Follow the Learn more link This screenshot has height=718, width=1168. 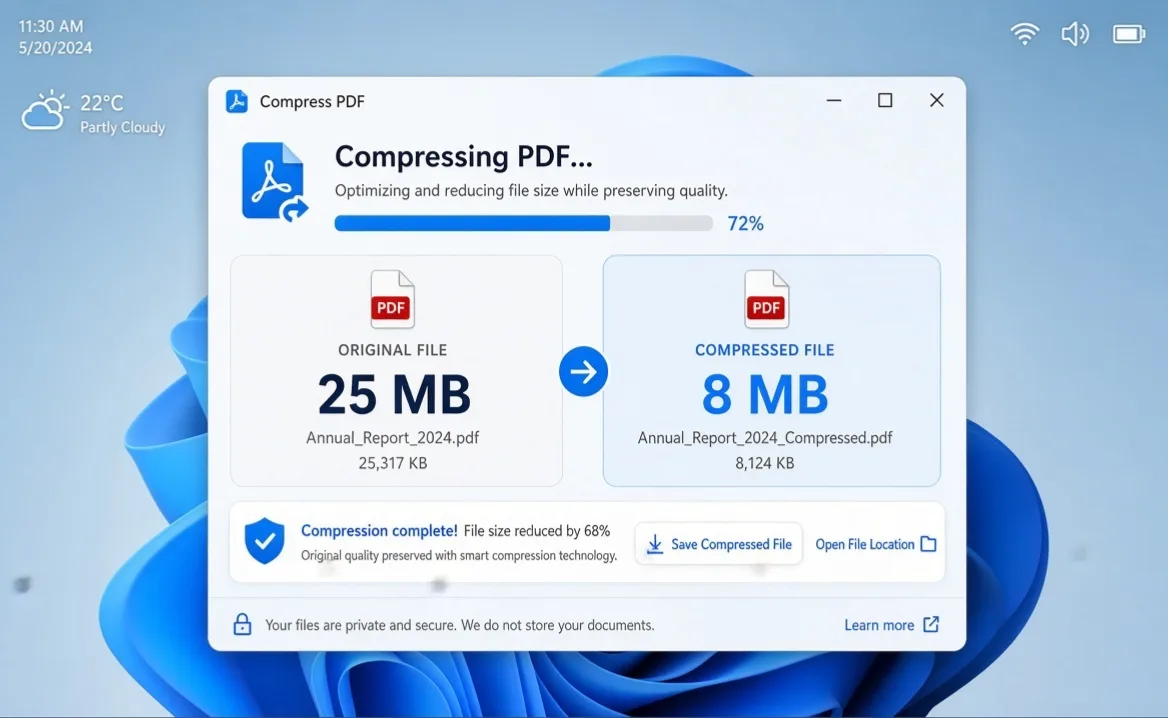click(892, 625)
